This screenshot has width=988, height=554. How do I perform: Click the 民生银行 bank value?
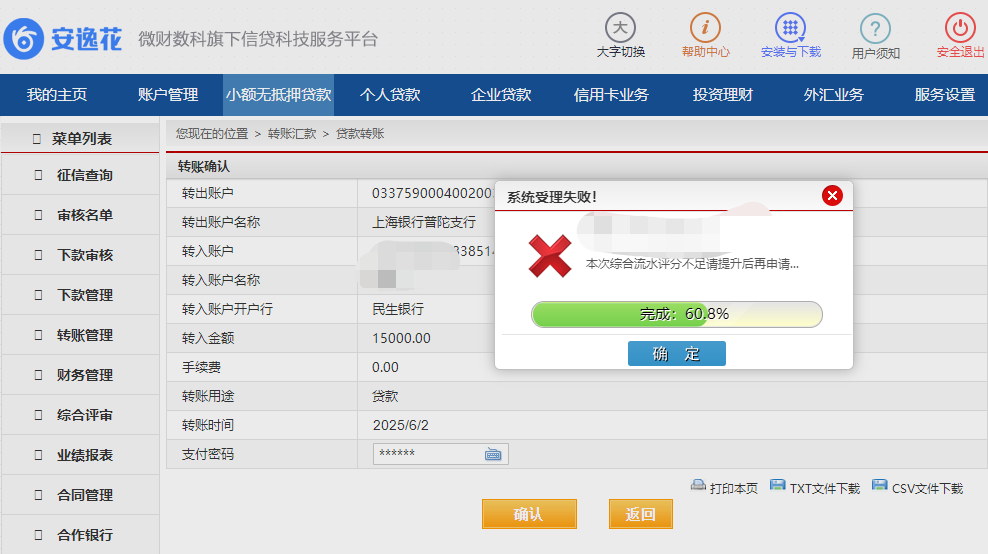click(x=398, y=309)
